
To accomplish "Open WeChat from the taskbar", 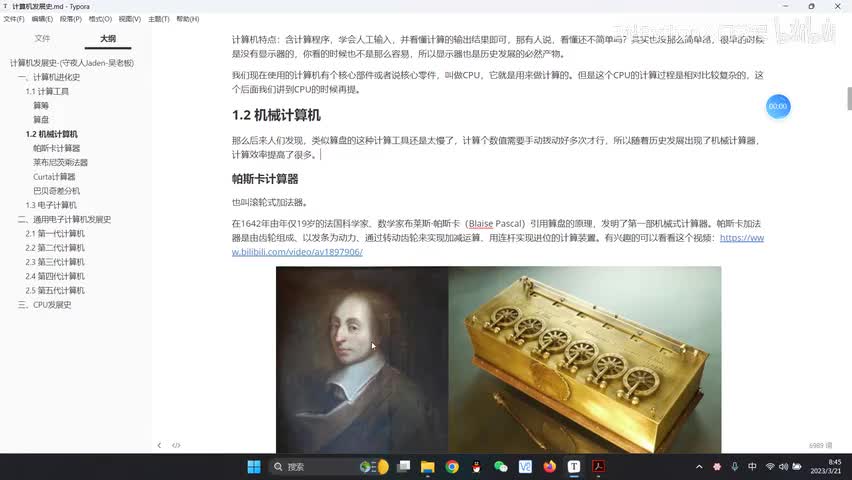I will click(x=500, y=466).
